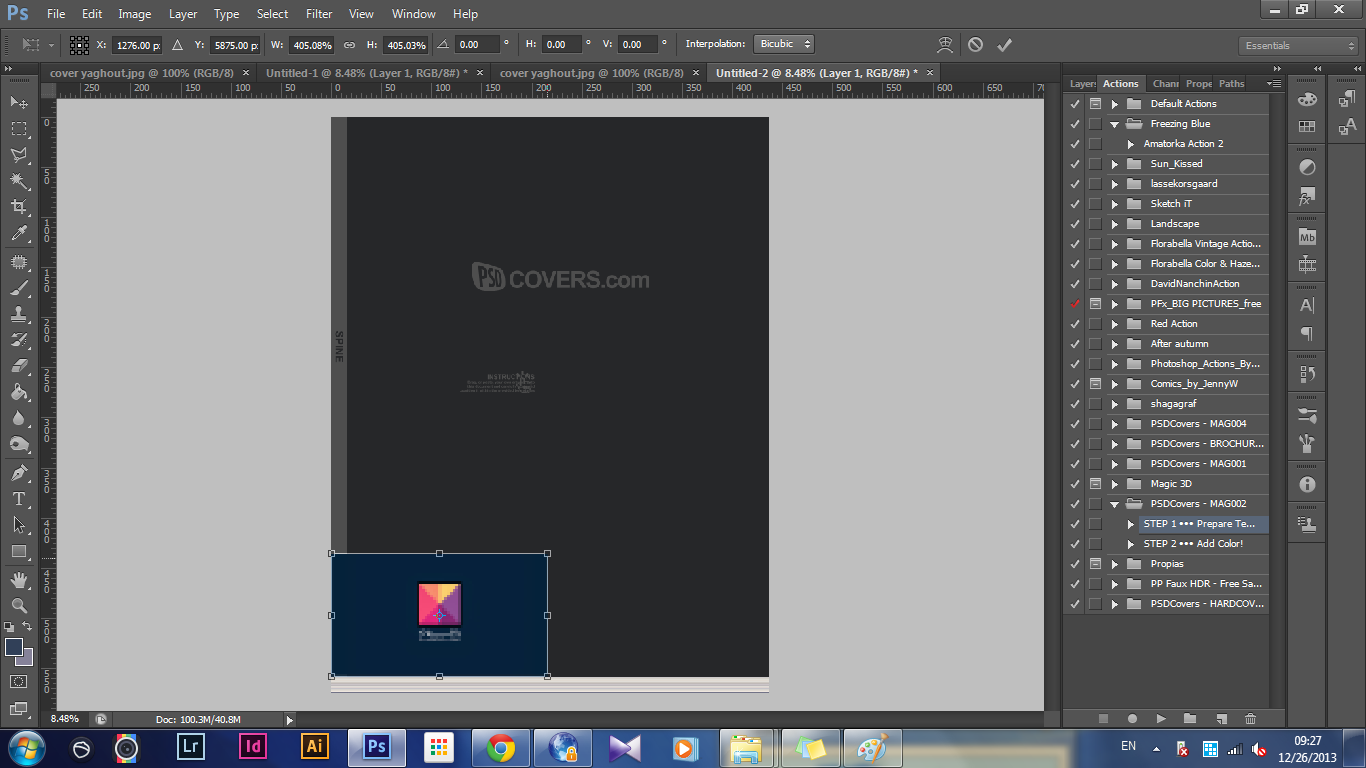Toggle the red checkmark for PFx_BIG PICTURES_free
This screenshot has height=768, width=1366.
pos(1075,304)
